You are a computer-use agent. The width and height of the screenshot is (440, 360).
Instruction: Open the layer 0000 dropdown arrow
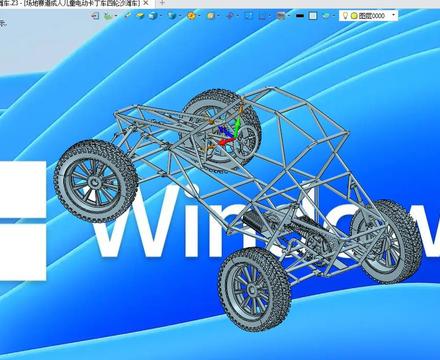pos(394,15)
